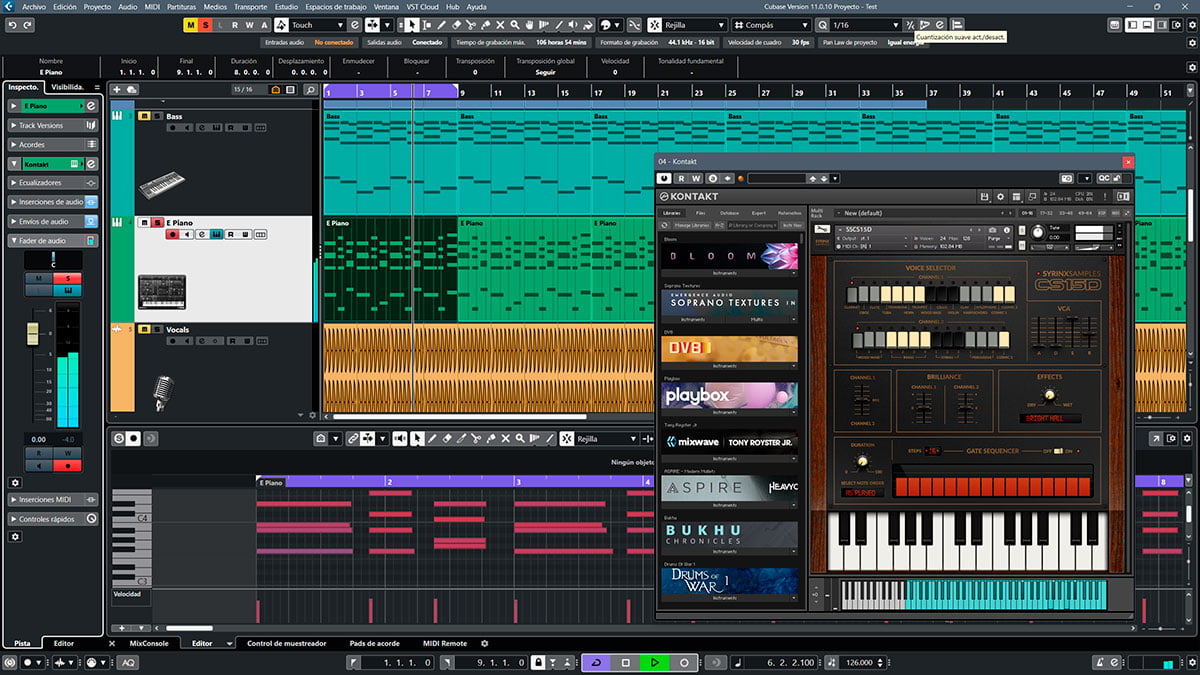Open the Playbox library in Kontakt

[729, 395]
